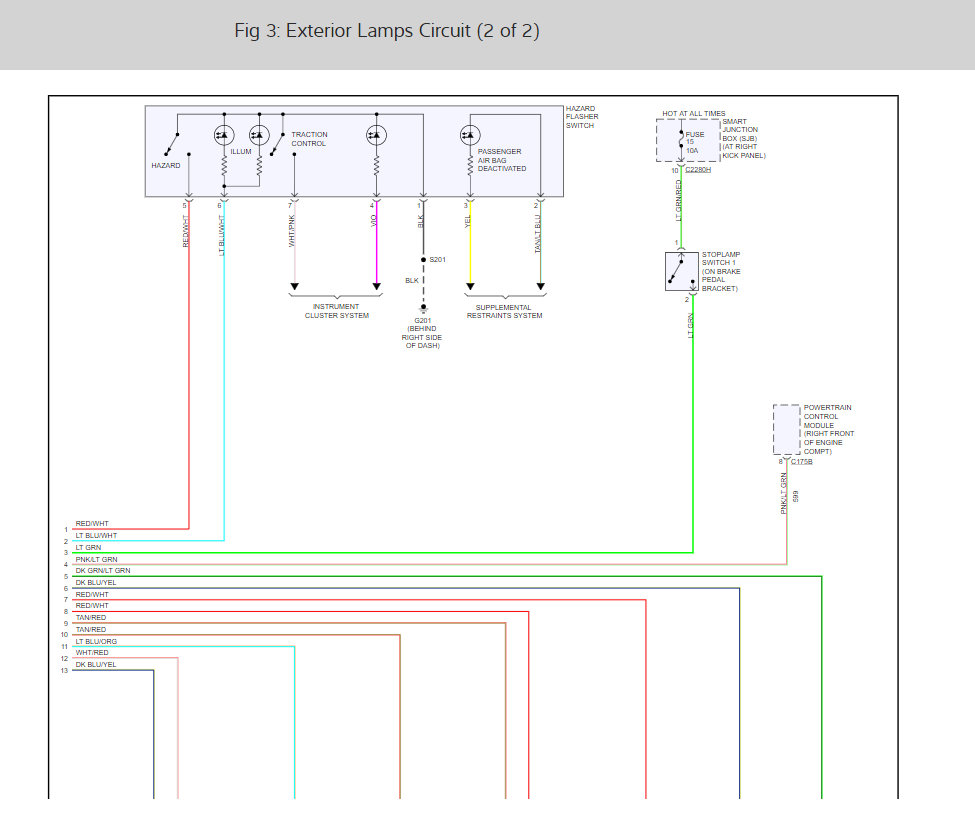The width and height of the screenshot is (975, 830).
Task: Select the vertical PNK/LT GRN label under C175B
Action: coord(783,493)
